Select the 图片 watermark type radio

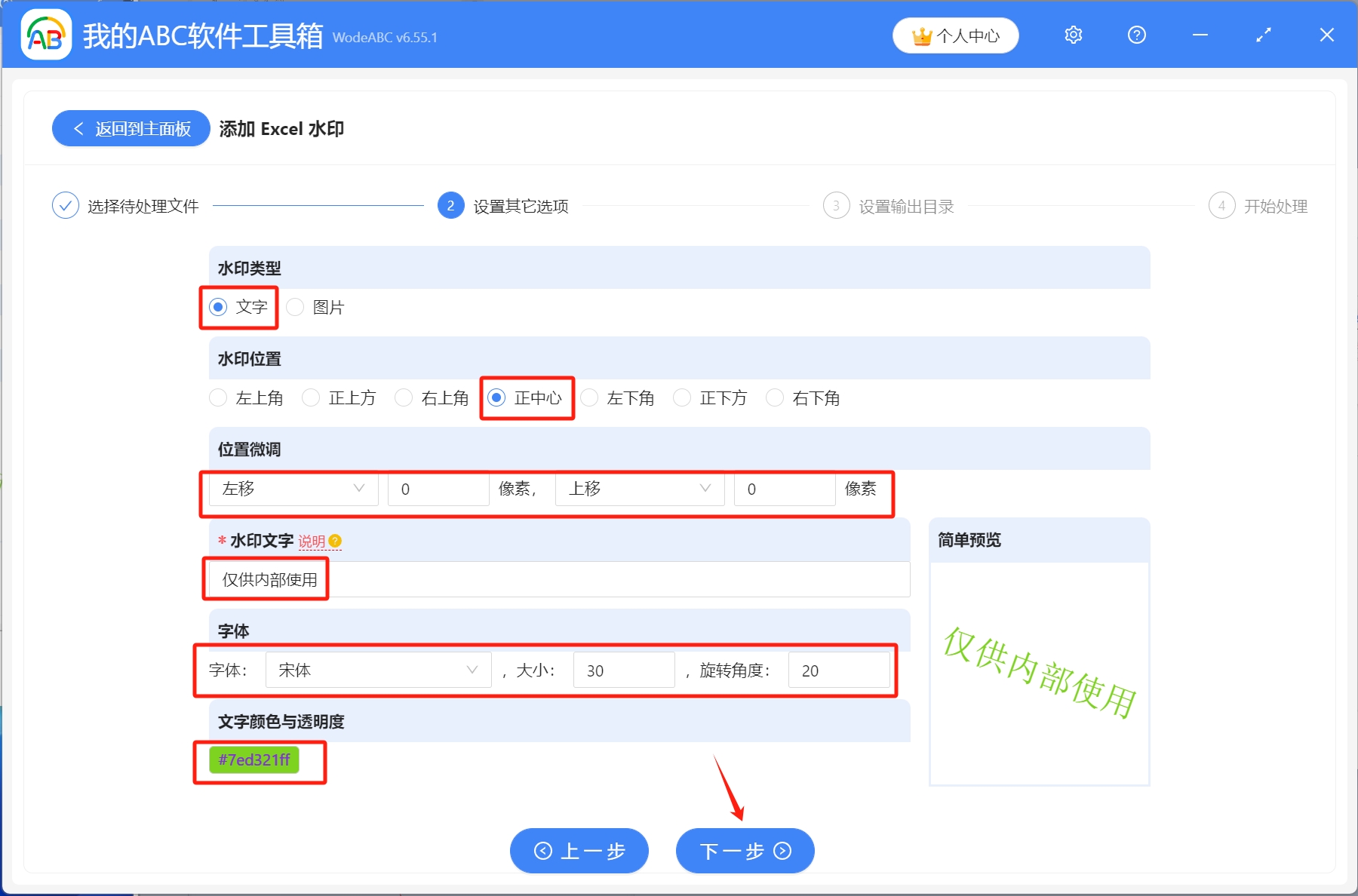coord(295,307)
